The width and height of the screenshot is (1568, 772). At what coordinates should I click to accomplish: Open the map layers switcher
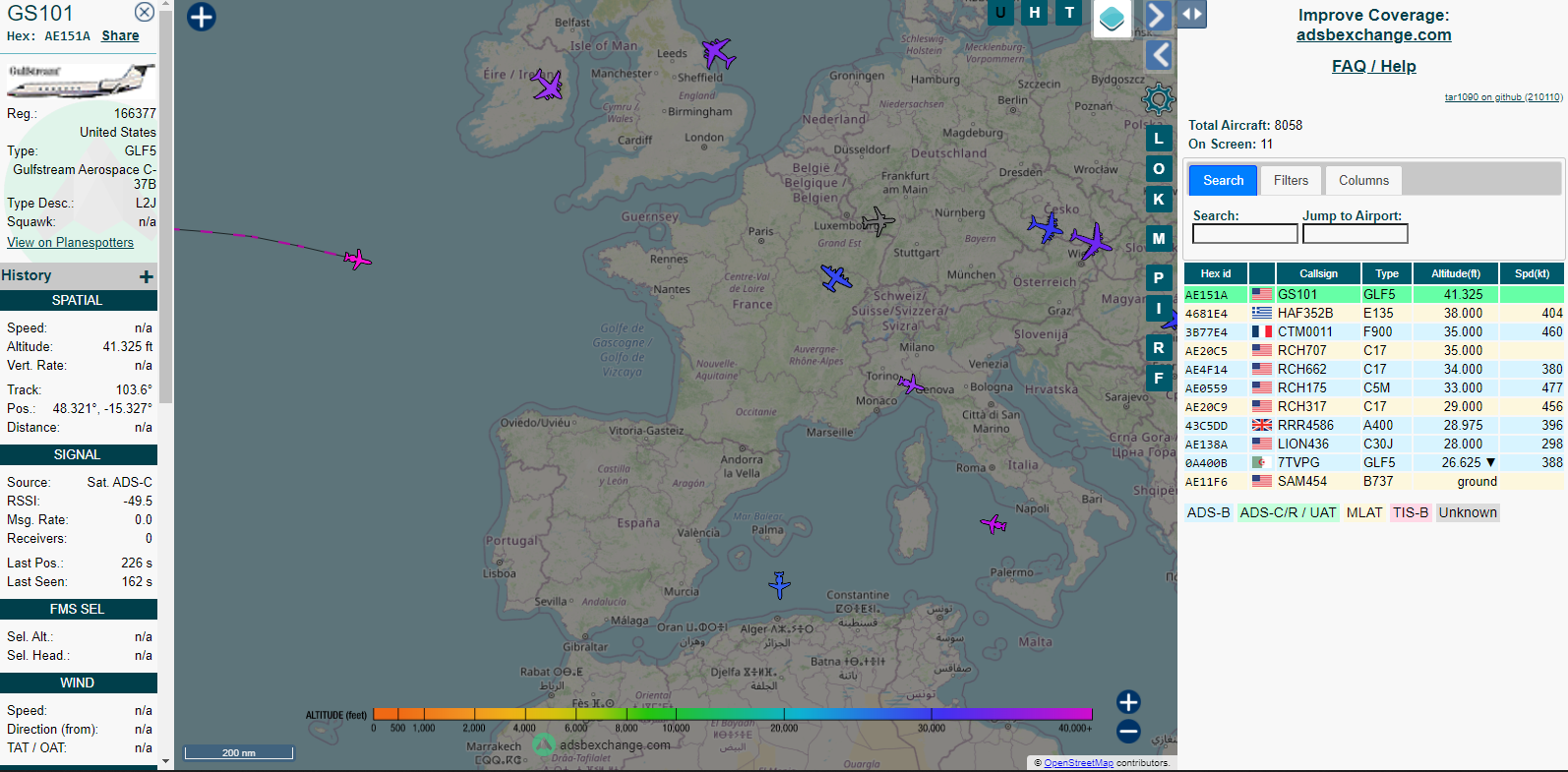pyautogui.click(x=1112, y=18)
